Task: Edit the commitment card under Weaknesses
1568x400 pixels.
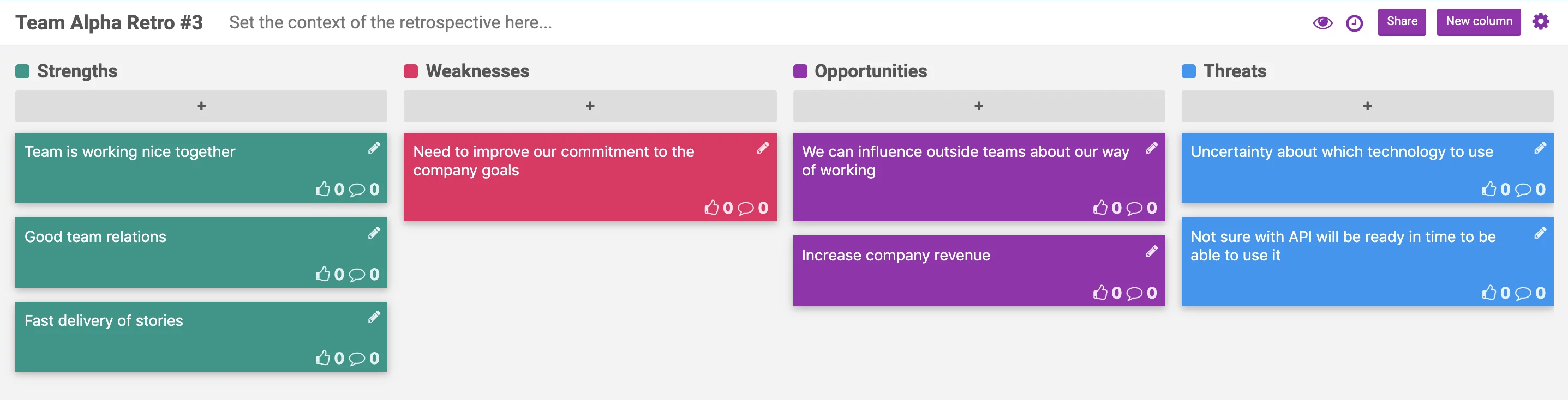Action: 763,148
